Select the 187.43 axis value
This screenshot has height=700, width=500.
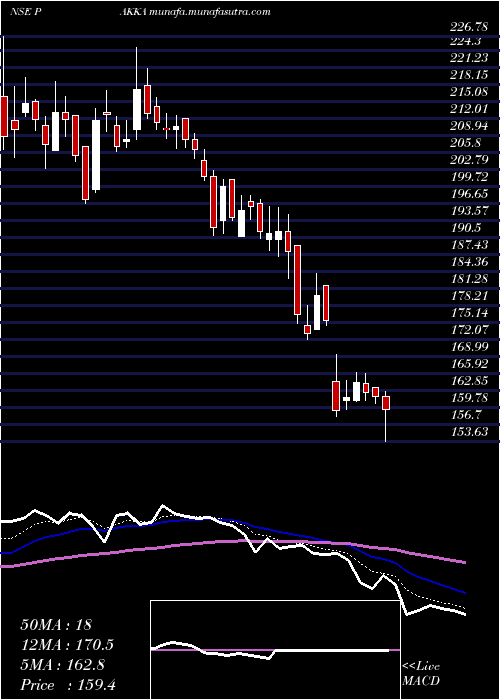(x=468, y=245)
